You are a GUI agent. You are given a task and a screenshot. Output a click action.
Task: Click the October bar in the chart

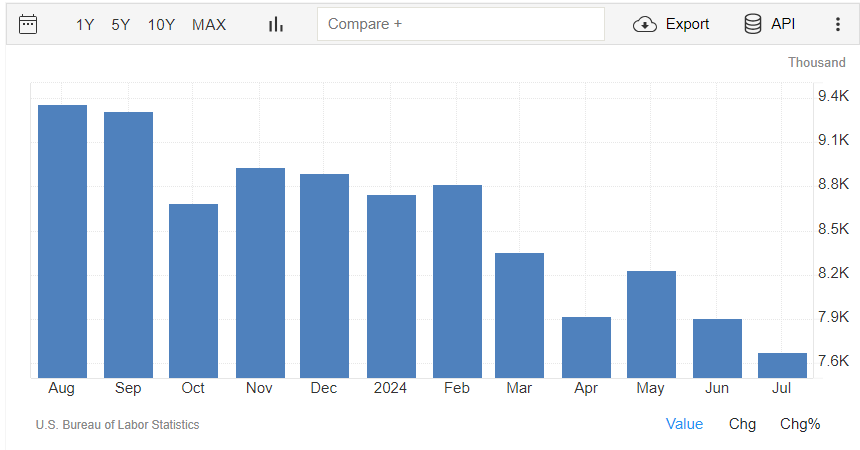click(194, 291)
